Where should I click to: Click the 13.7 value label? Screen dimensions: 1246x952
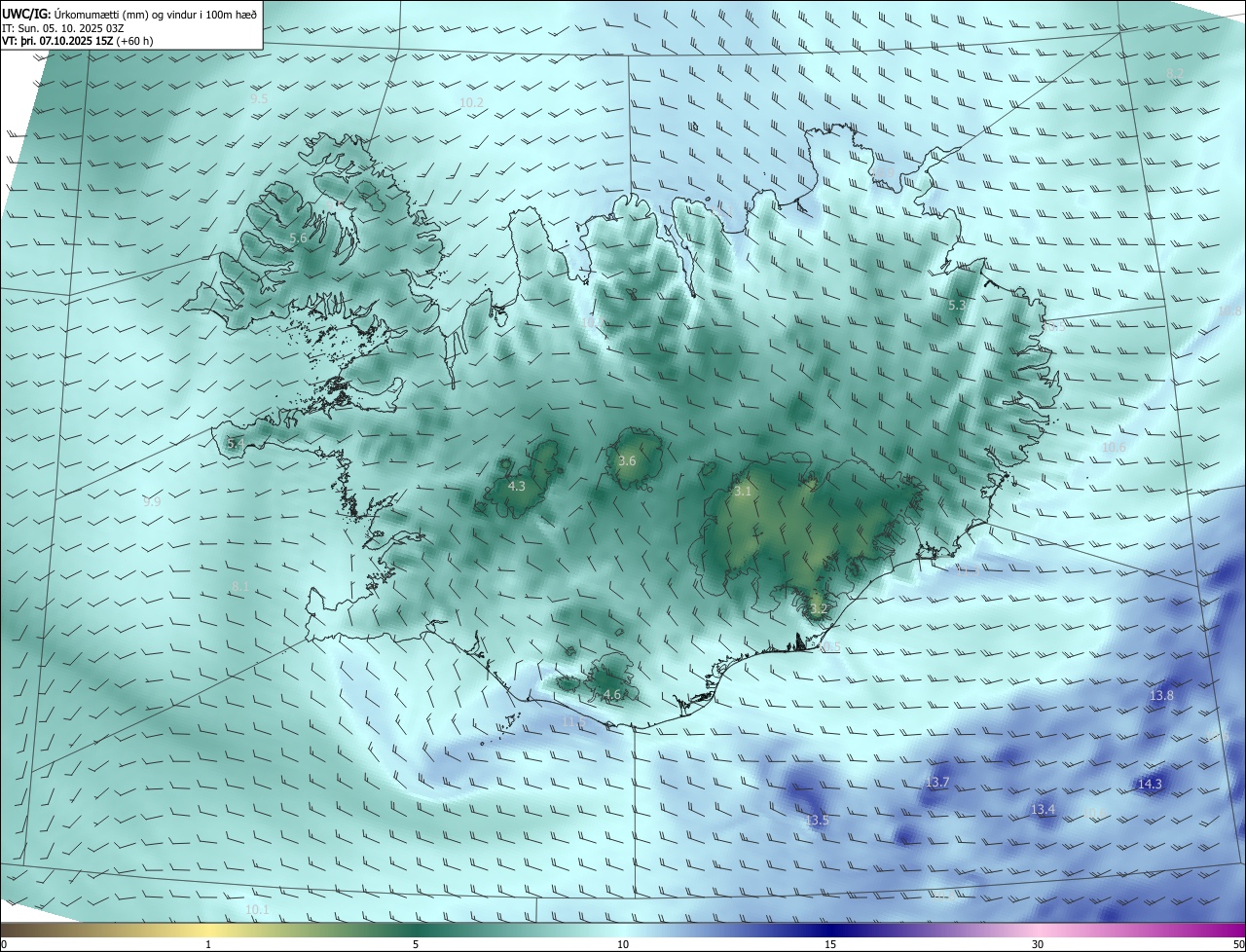pyautogui.click(x=937, y=783)
